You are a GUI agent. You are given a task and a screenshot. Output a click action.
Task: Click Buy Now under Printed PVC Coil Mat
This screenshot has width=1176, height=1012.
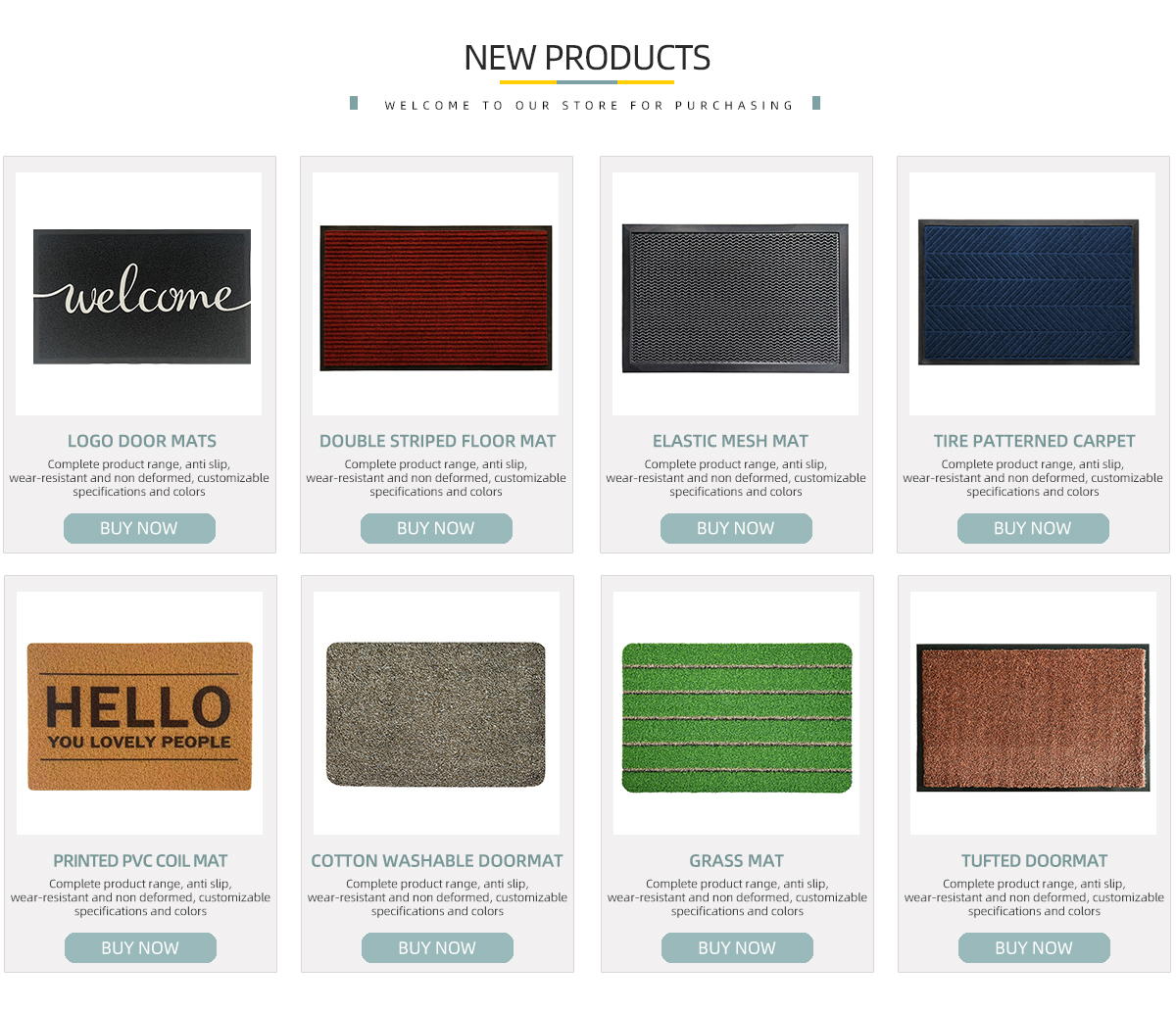pyautogui.click(x=140, y=947)
